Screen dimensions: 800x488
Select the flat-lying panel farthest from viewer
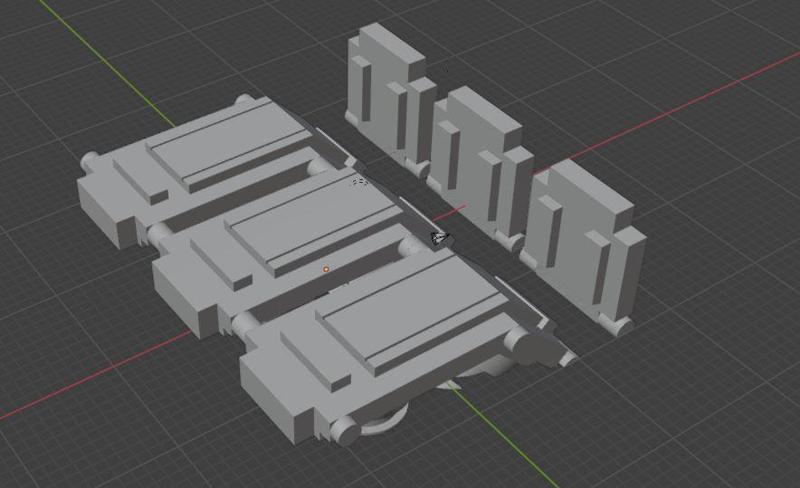pyautogui.click(x=214, y=163)
